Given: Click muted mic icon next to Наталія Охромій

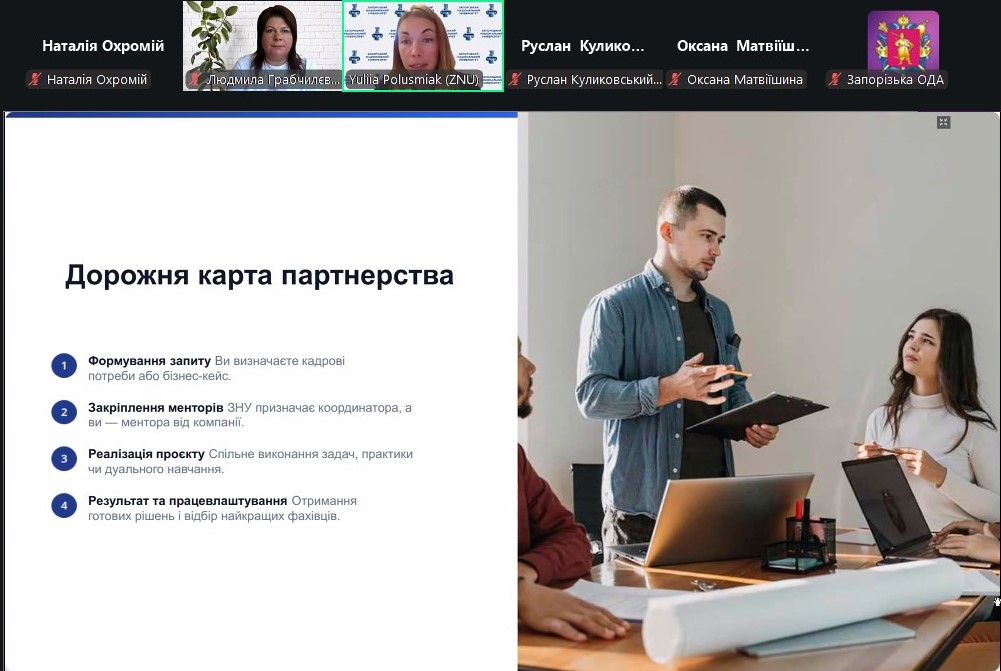Looking at the screenshot, I should tap(35, 79).
